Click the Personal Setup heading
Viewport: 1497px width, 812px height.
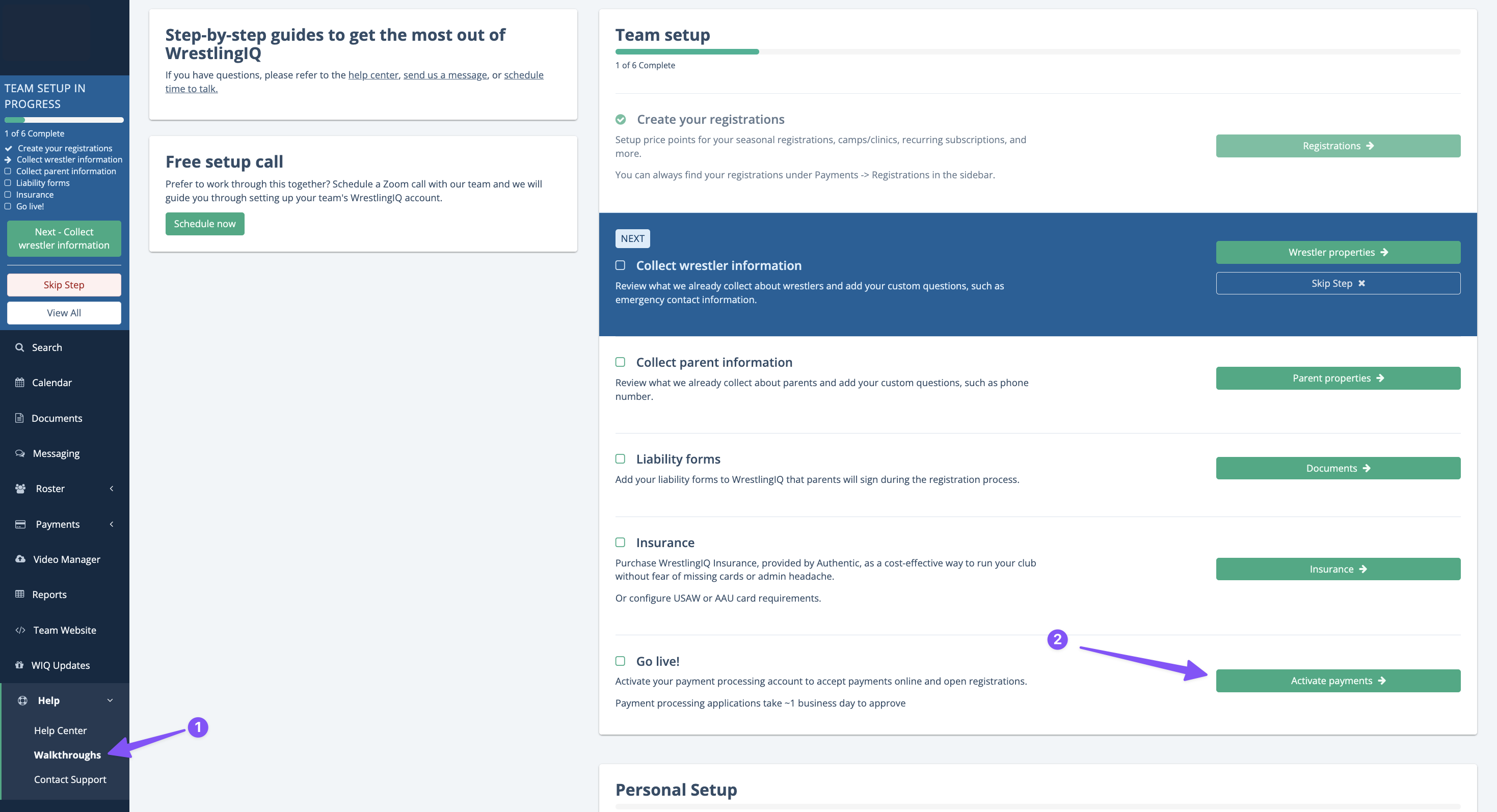tap(676, 790)
